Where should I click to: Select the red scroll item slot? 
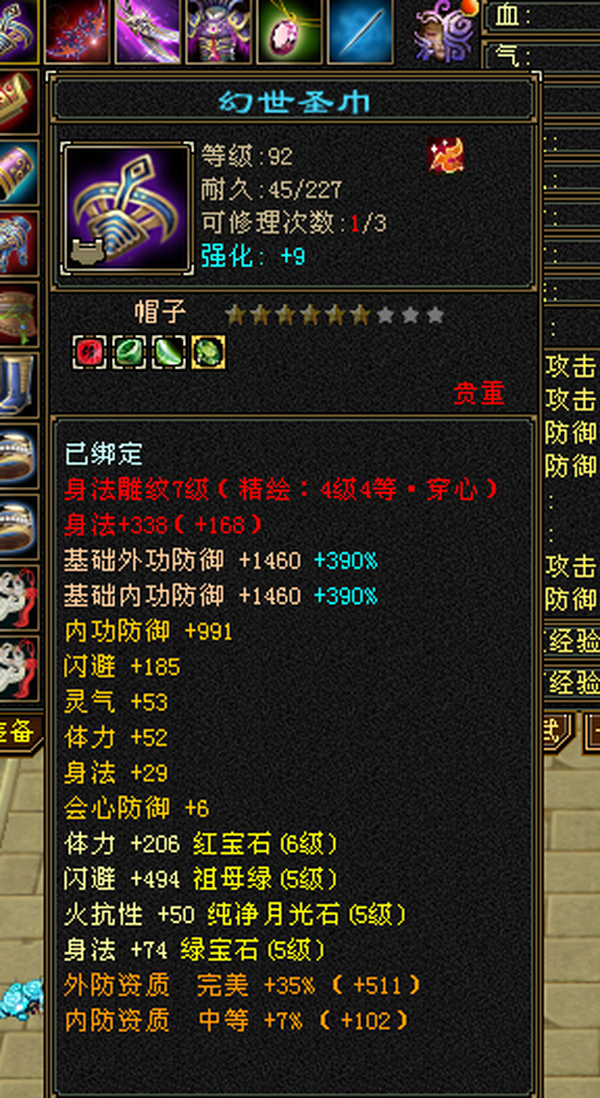click(19, 102)
